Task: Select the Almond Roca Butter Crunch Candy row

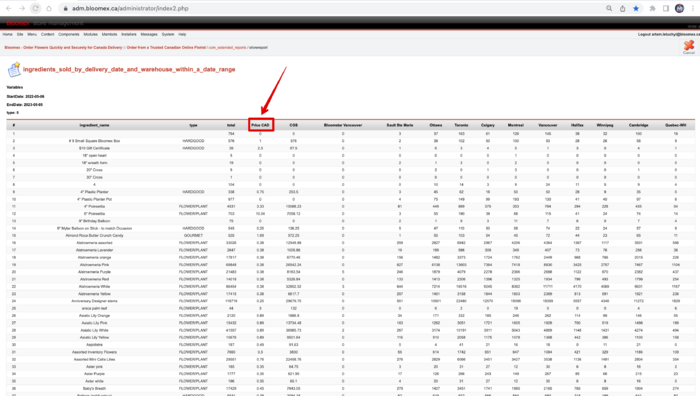Action: [x=94, y=236]
